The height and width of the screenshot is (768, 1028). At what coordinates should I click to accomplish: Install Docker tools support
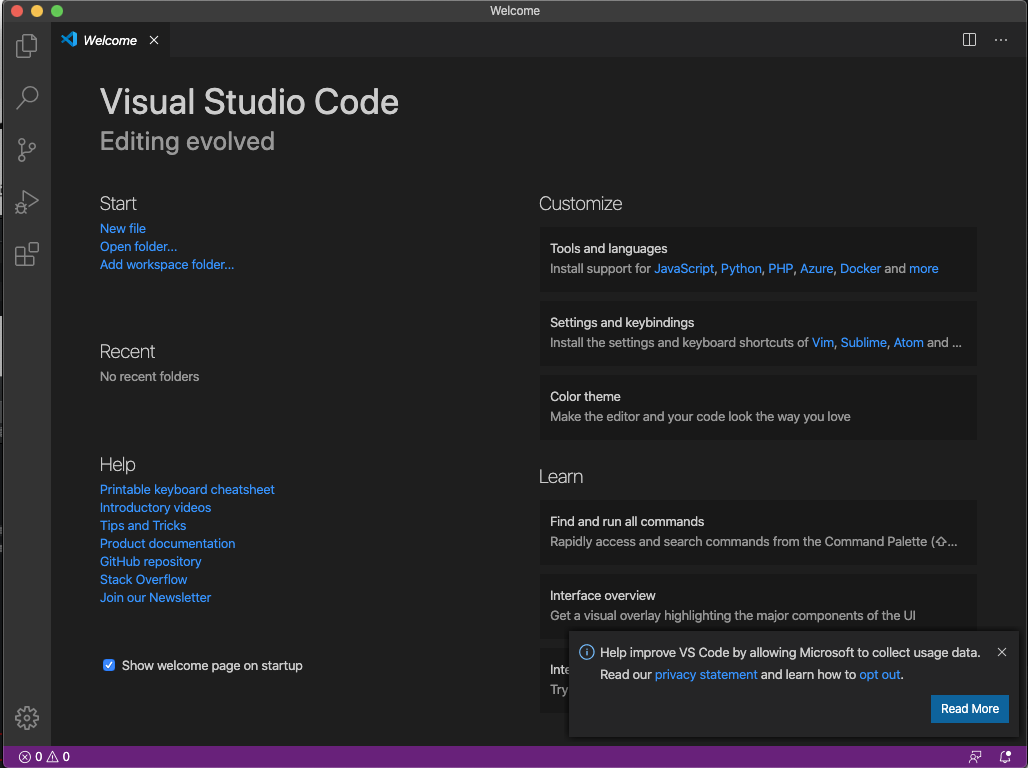click(860, 268)
